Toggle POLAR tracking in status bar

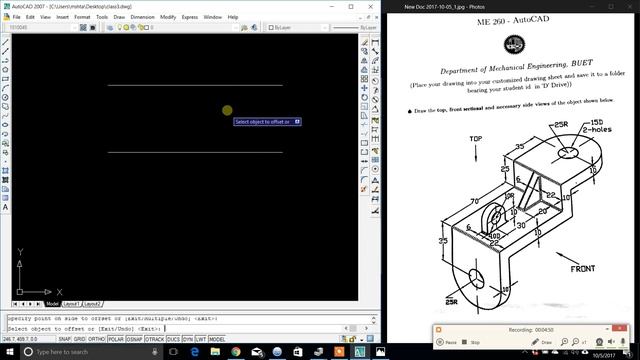116,339
